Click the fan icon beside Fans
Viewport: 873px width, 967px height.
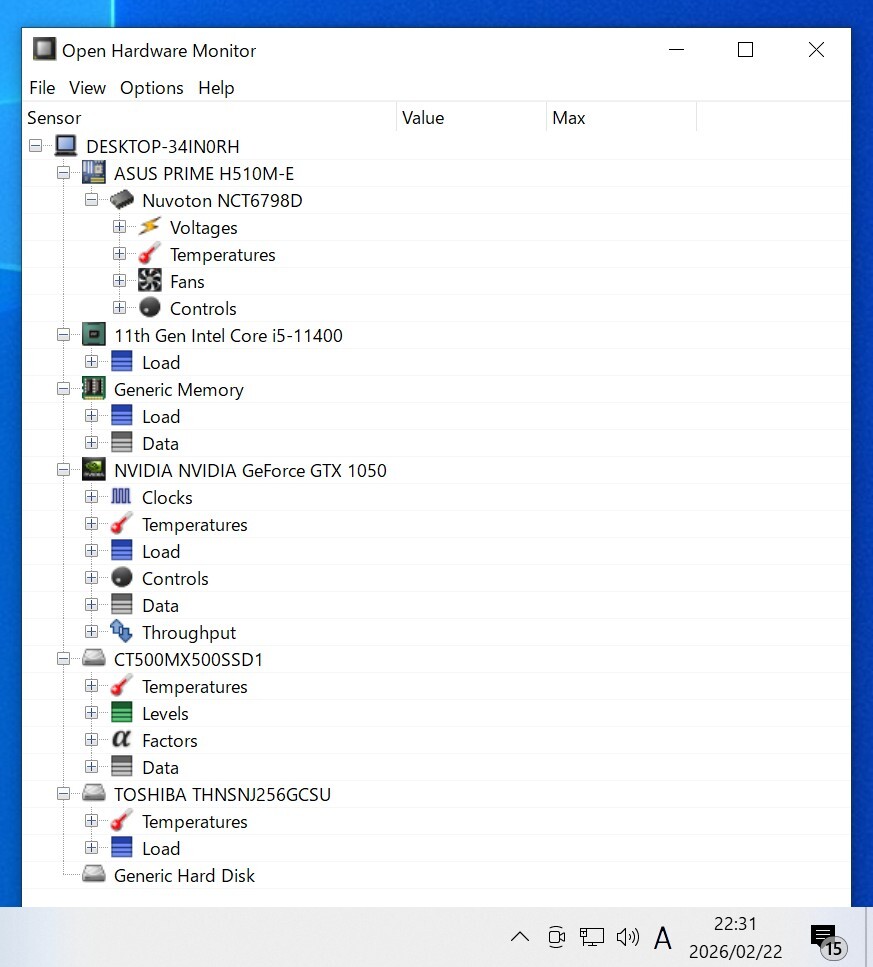click(x=149, y=281)
